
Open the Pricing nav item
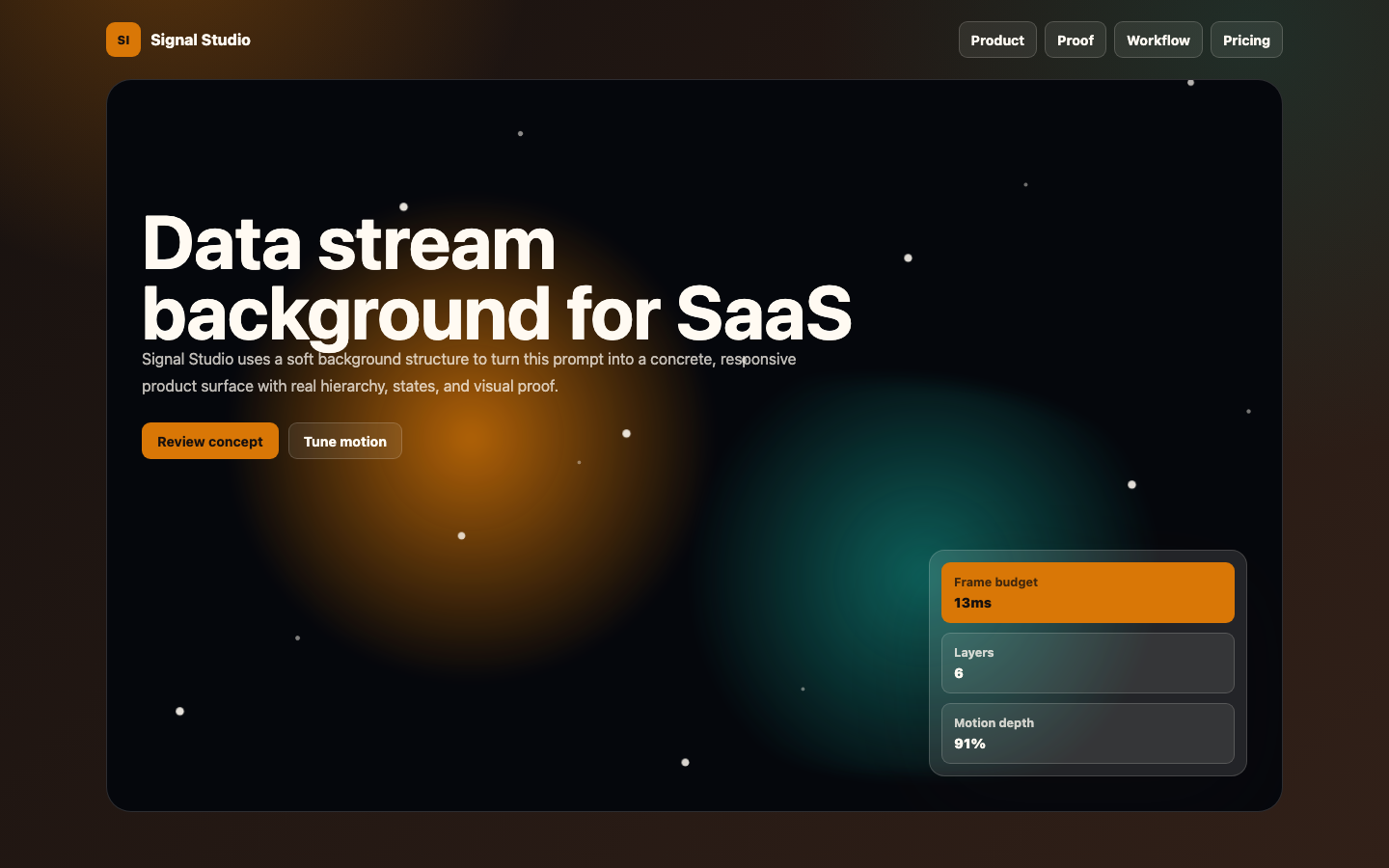pyautogui.click(x=1246, y=40)
